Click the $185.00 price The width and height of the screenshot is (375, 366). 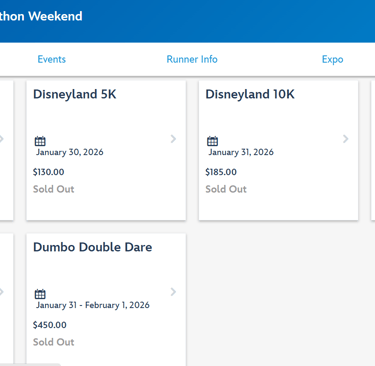[221, 172]
